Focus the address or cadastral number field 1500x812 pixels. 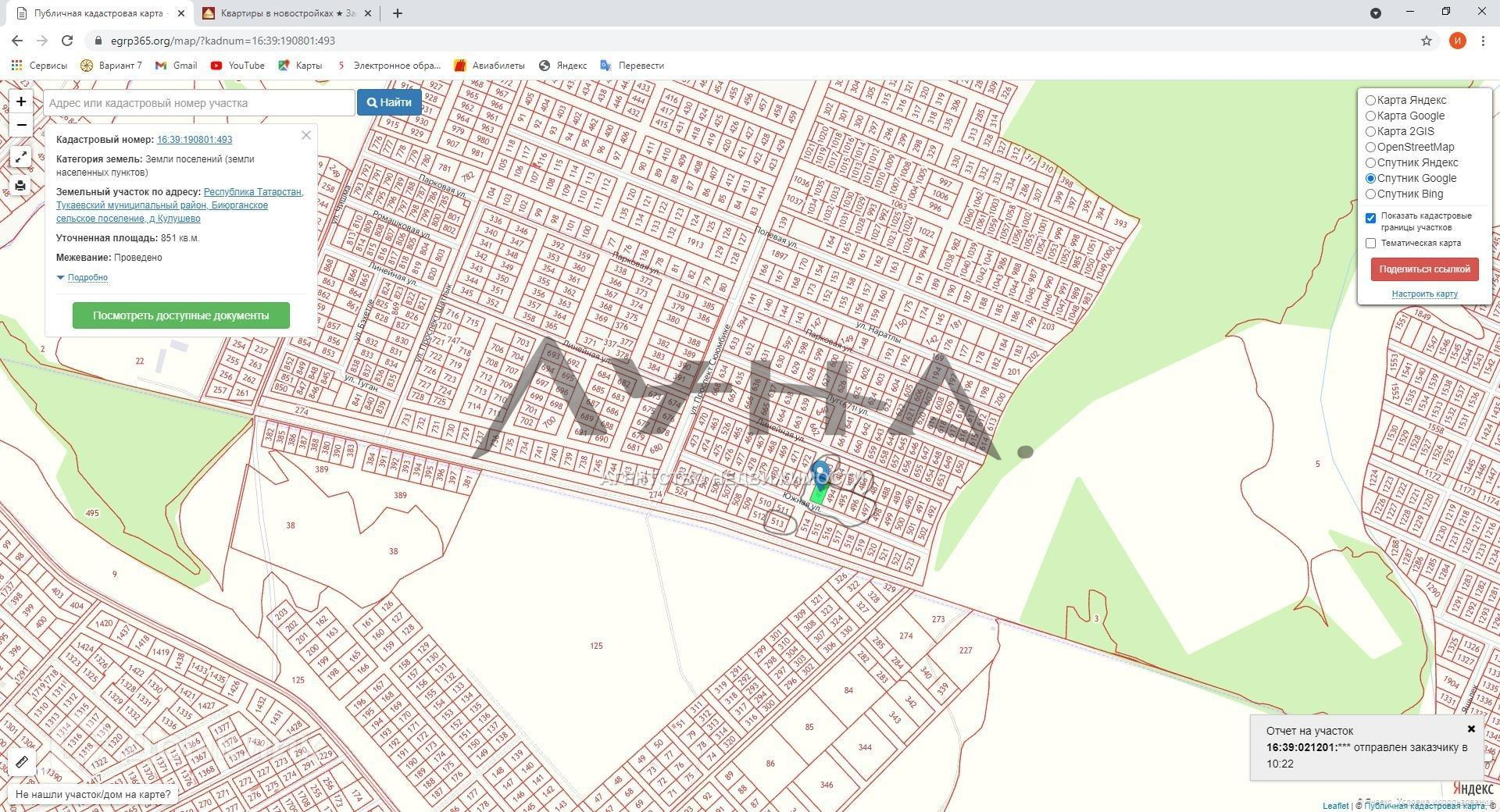[x=199, y=103]
